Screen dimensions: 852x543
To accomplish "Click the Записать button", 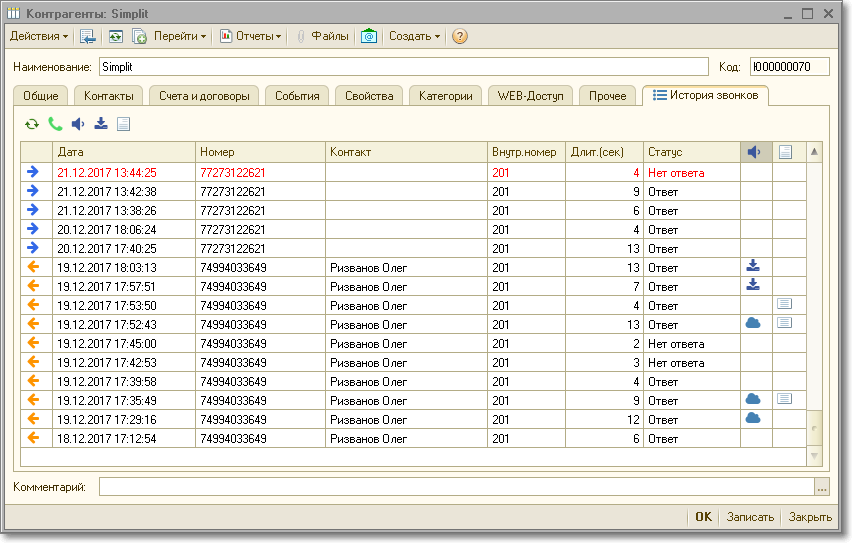I will 750,517.
